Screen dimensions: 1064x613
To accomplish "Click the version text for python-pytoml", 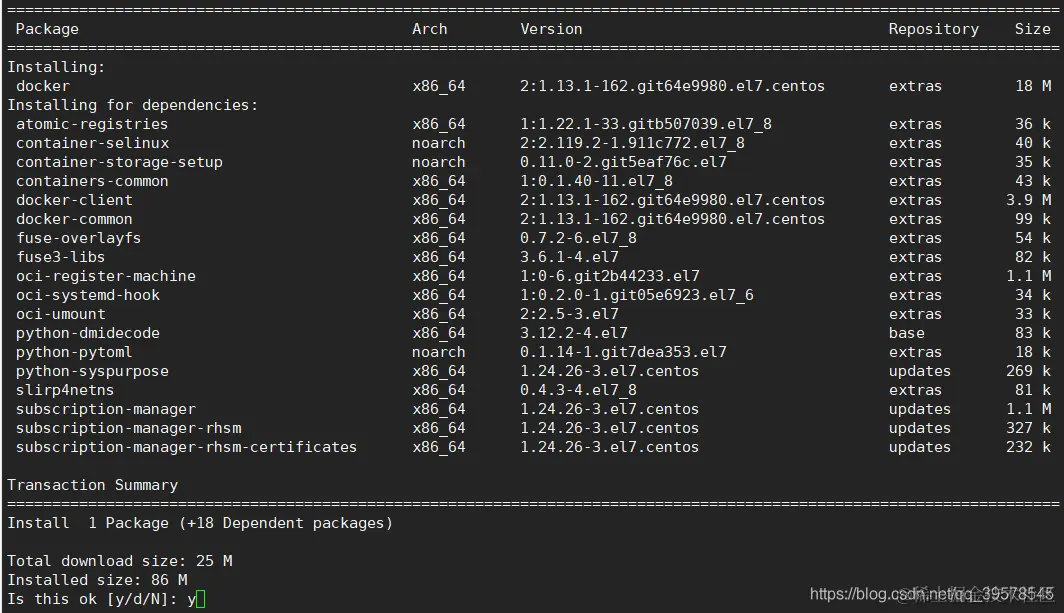I will (623, 352).
